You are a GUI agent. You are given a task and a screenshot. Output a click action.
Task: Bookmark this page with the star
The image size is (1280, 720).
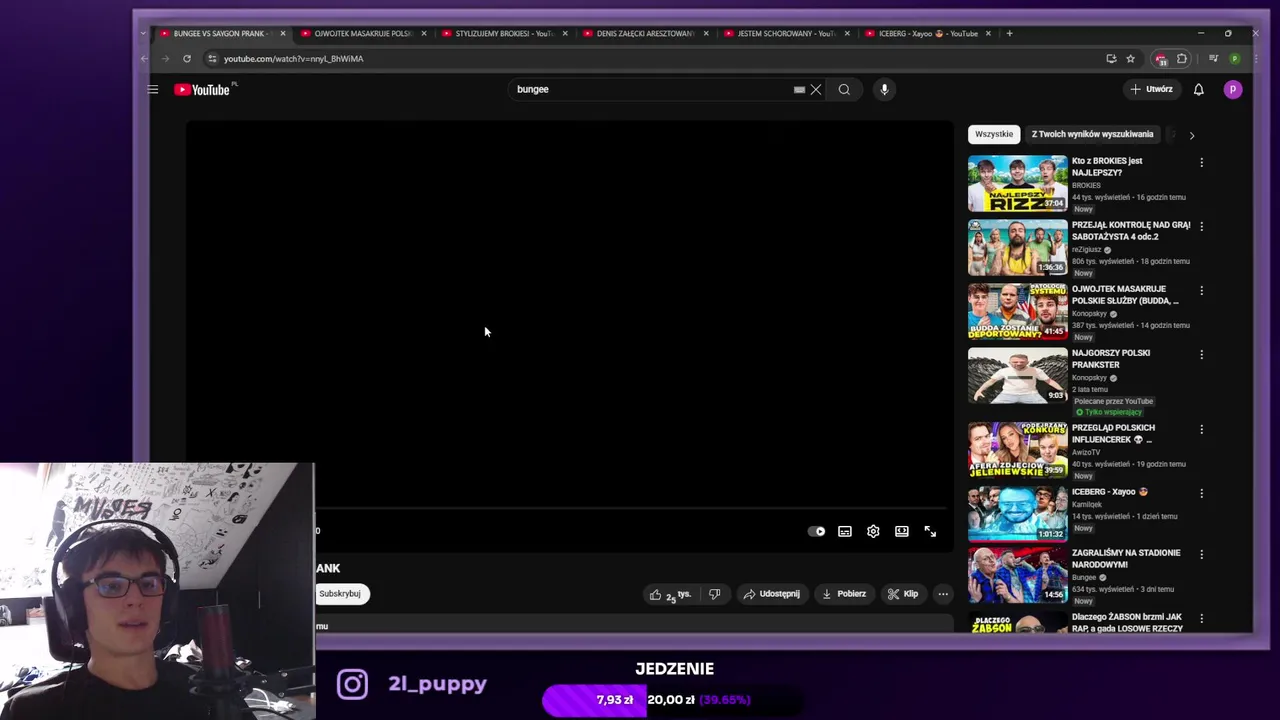(1130, 58)
